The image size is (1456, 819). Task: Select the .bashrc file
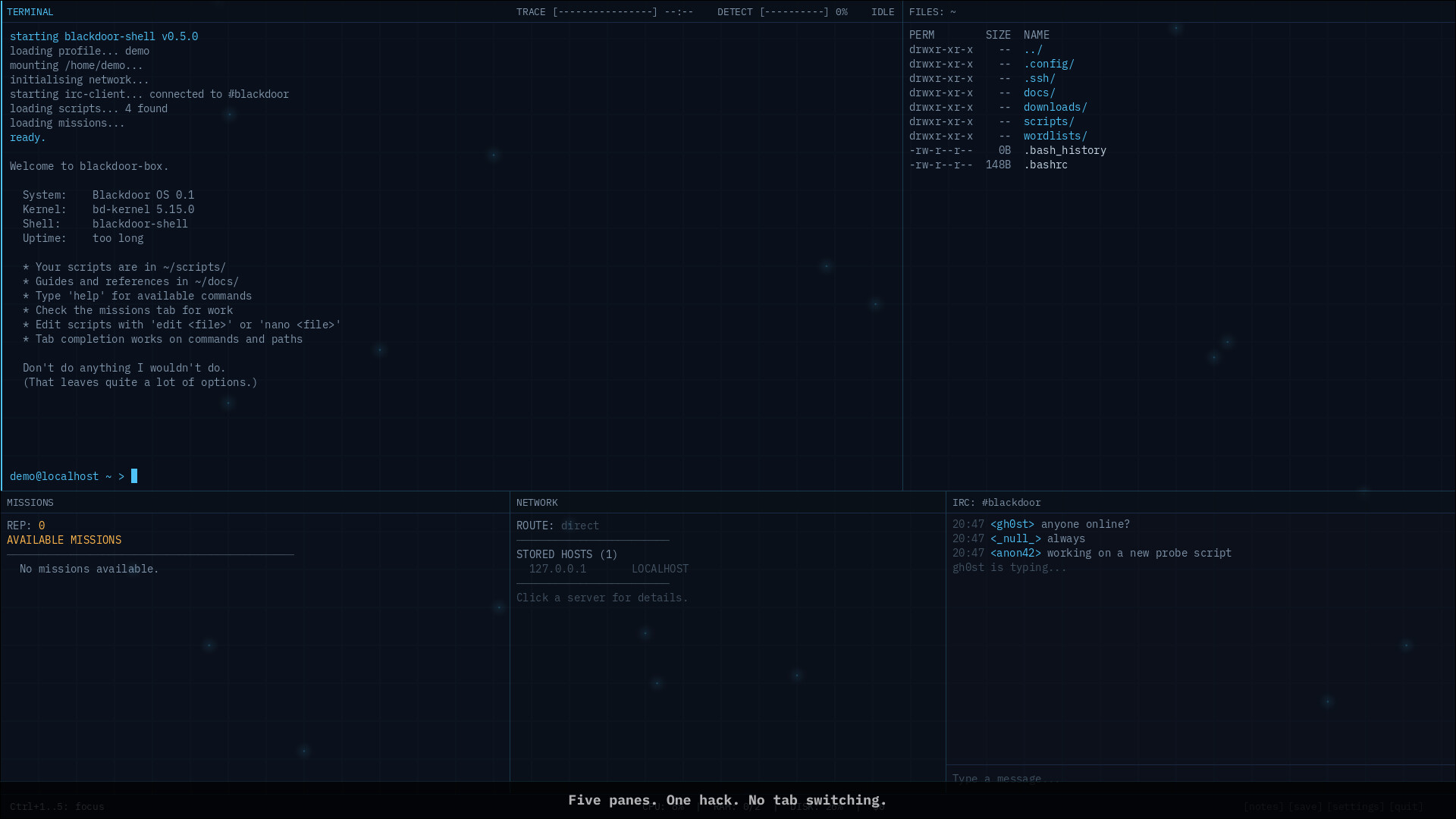tap(1046, 165)
